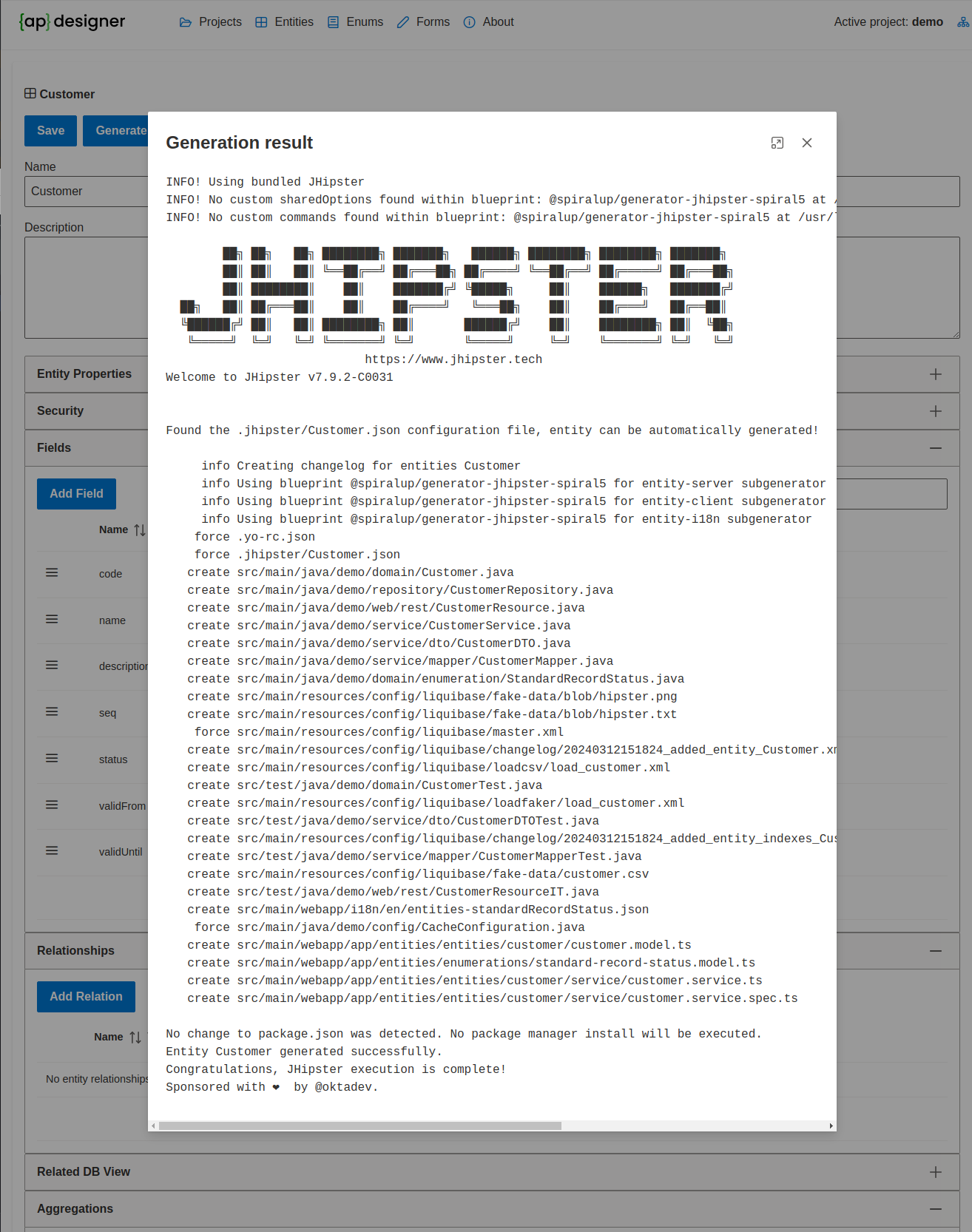Click the https://www.jhipster.tech text
Screen dimensions: 972x1232
click(453, 359)
